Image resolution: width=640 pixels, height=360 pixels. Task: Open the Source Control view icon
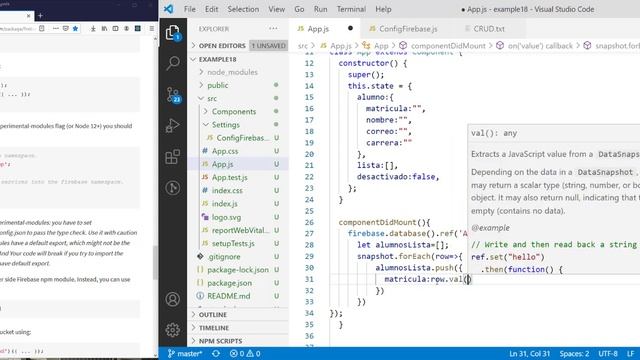coord(173,94)
